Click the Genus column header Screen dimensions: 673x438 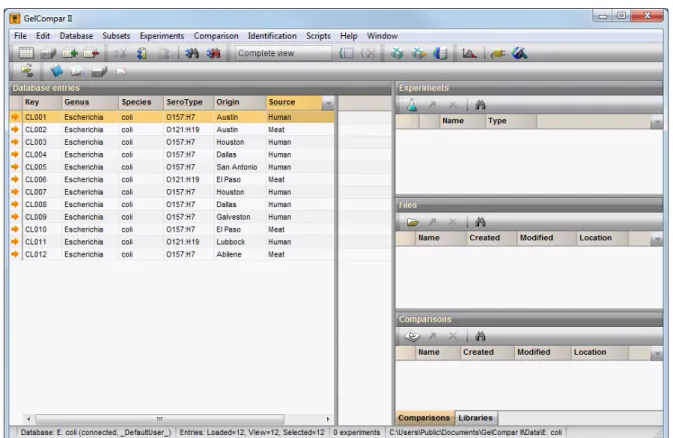pos(89,102)
